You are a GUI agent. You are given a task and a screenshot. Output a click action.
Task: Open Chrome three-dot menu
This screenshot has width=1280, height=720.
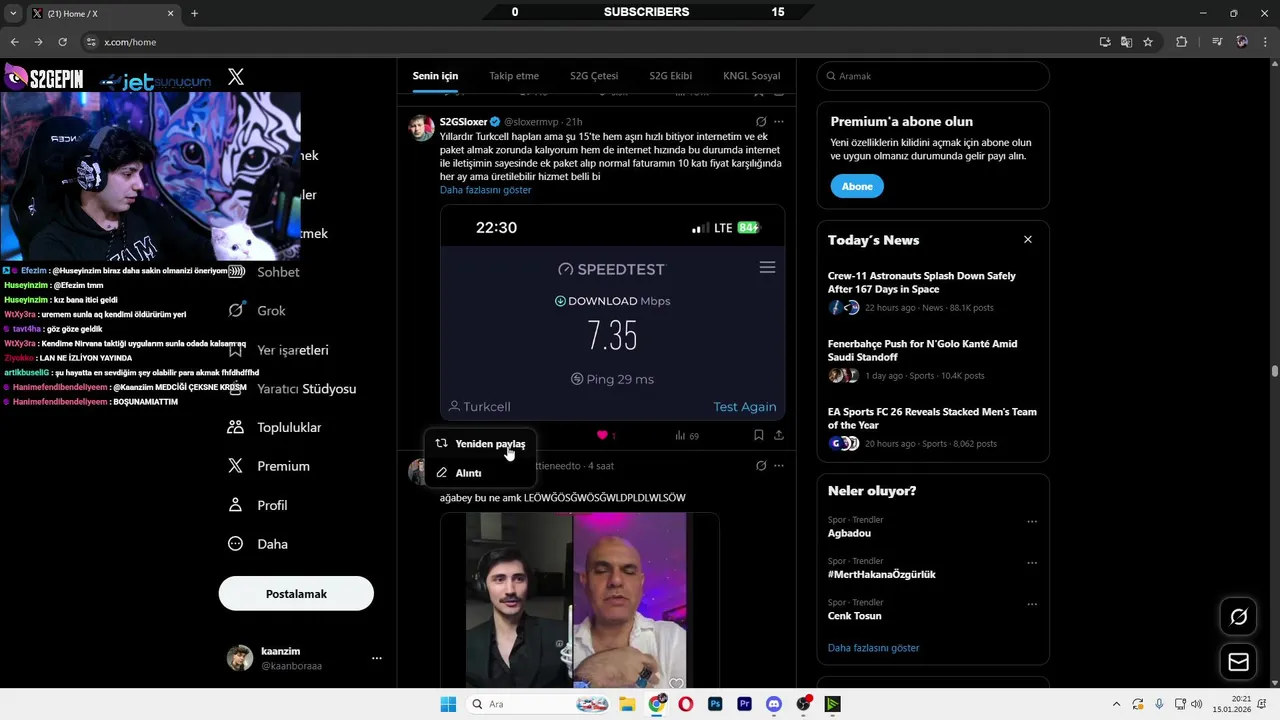click(1264, 42)
